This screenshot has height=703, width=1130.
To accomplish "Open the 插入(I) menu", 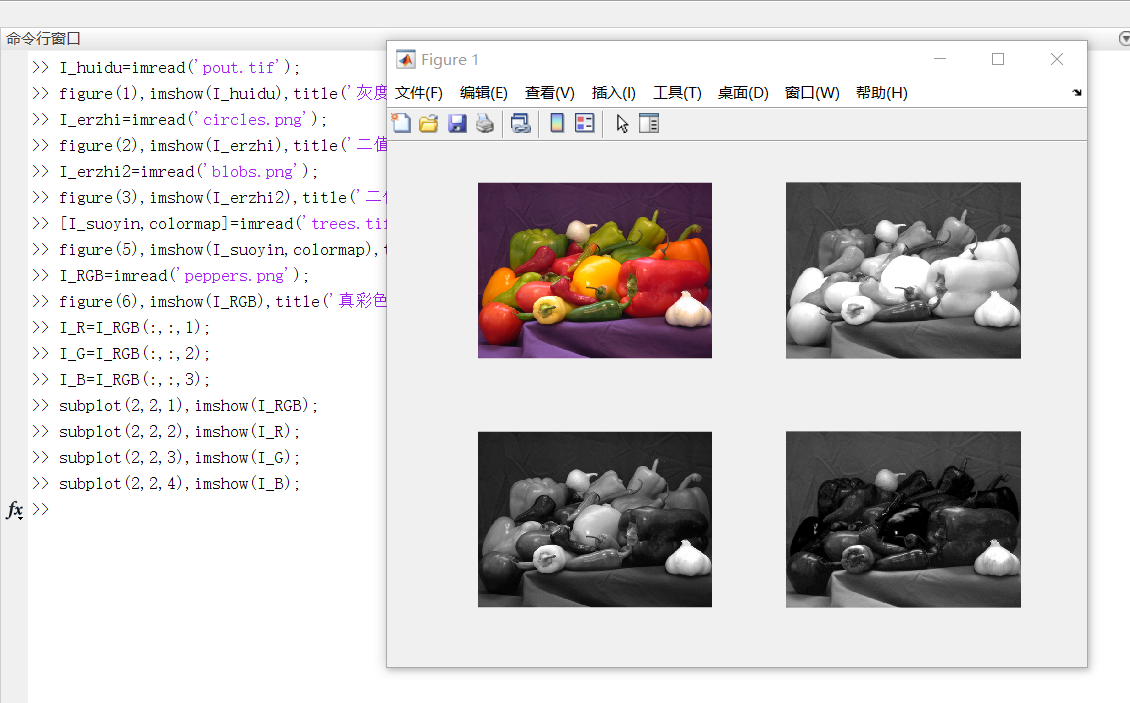I will 613,92.
